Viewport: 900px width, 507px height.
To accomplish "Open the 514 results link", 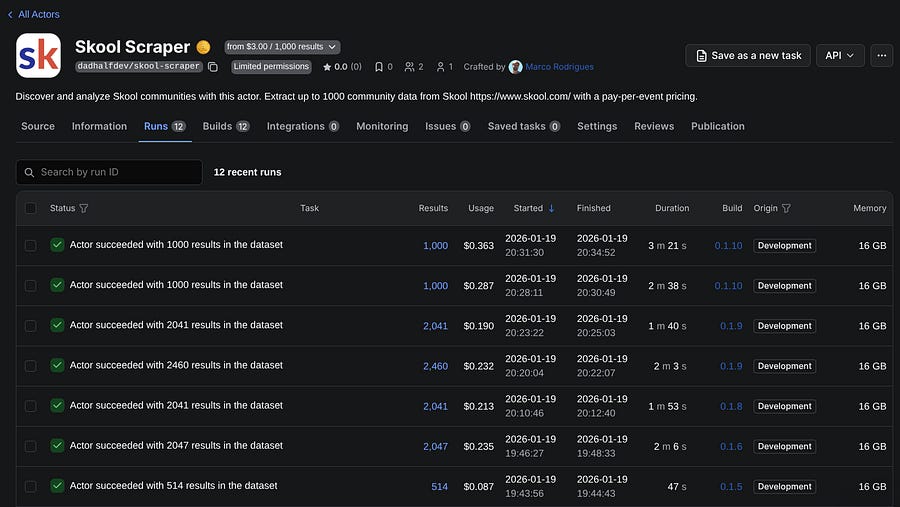I will pyautogui.click(x=439, y=487).
